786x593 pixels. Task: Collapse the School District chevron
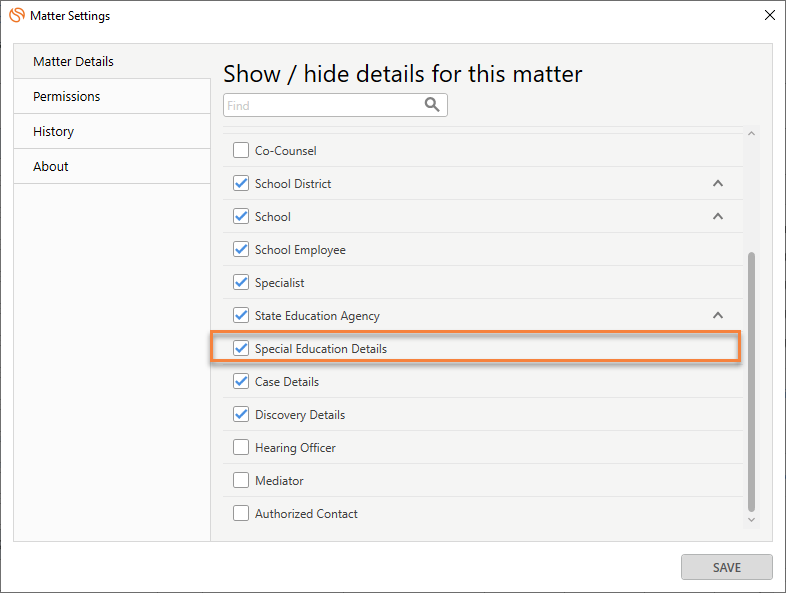[x=718, y=183]
